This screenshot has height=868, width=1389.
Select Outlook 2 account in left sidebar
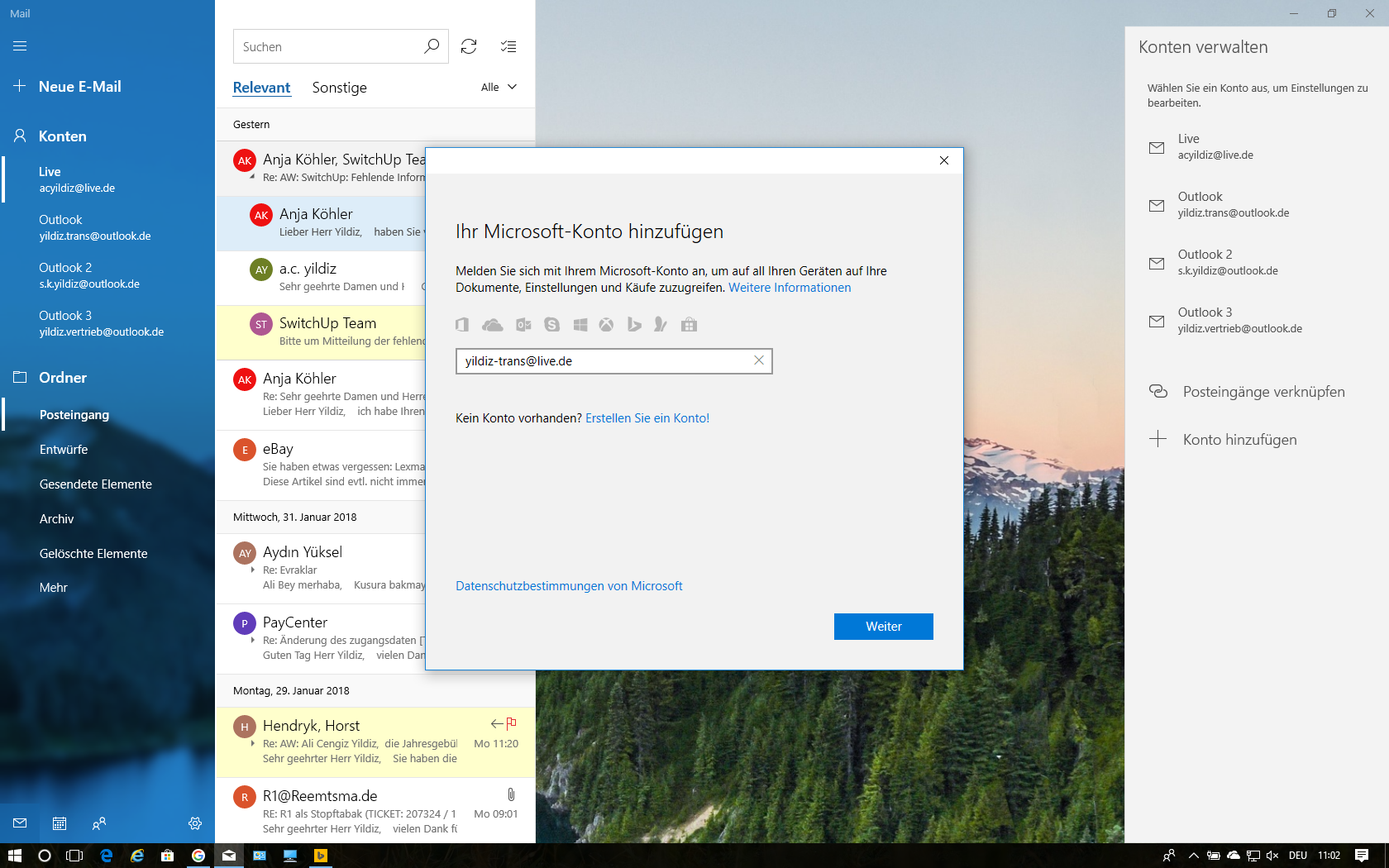tap(107, 275)
